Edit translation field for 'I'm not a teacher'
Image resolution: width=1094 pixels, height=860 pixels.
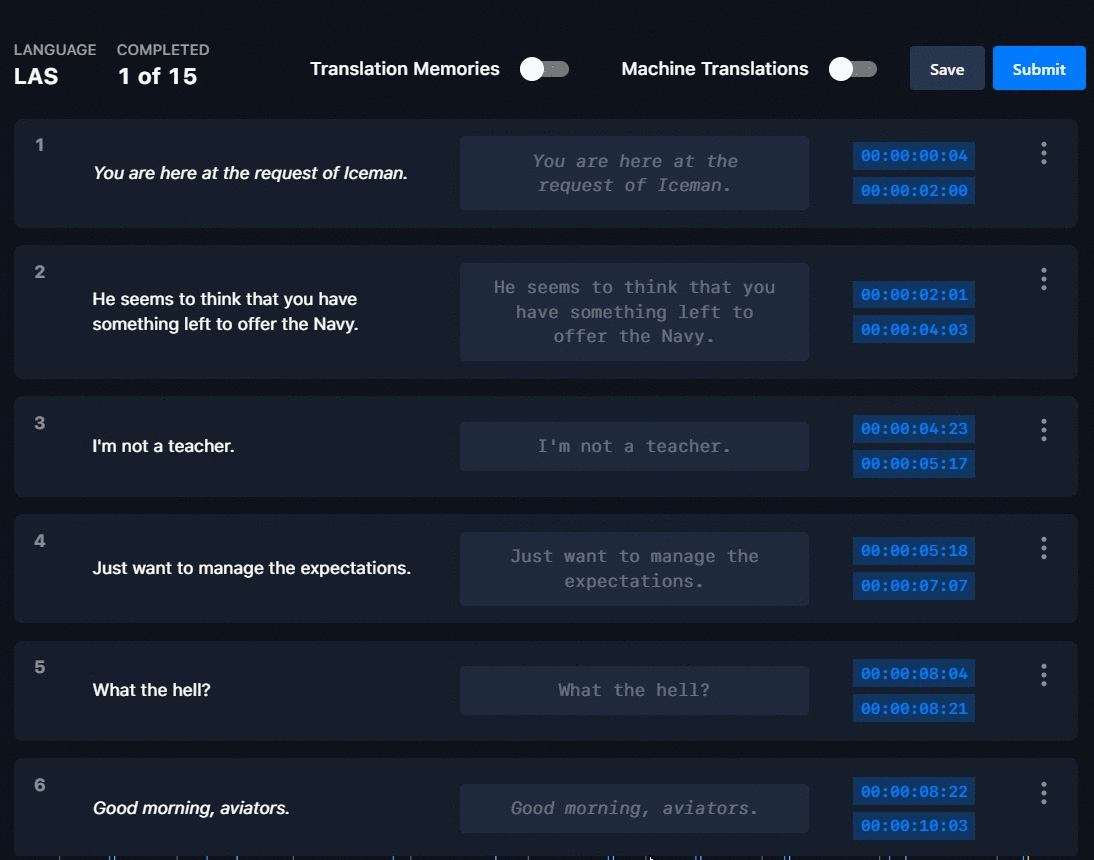634,446
